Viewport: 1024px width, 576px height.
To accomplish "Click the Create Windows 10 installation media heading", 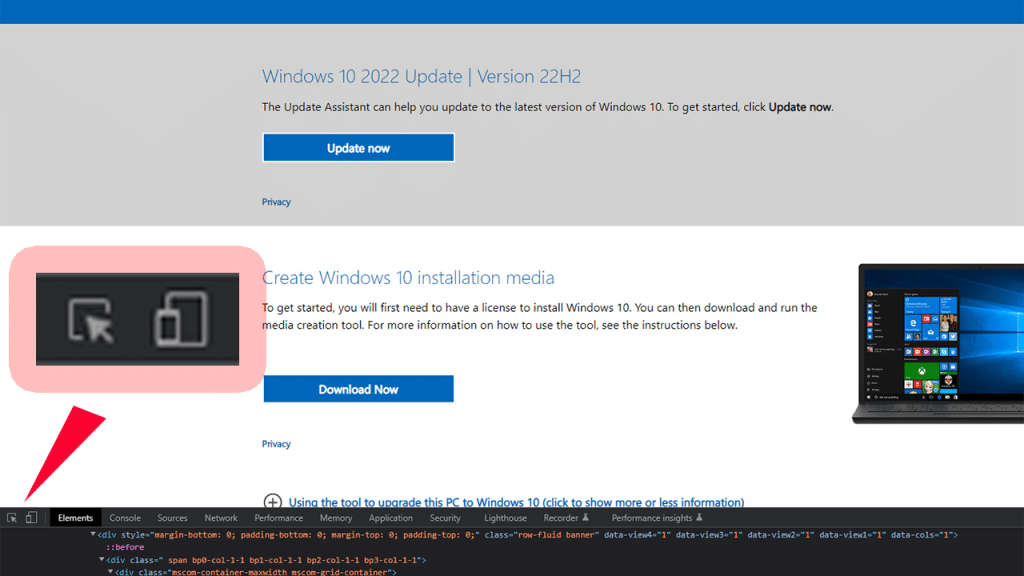I will (x=408, y=278).
